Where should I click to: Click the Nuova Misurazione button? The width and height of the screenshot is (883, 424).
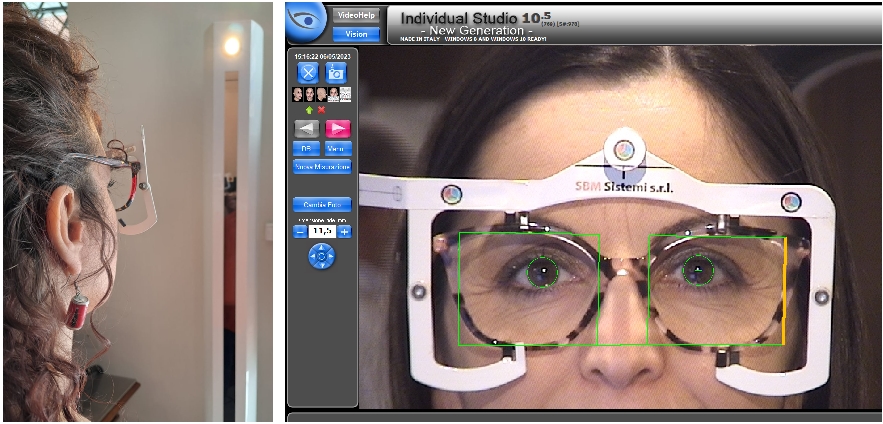(322, 167)
